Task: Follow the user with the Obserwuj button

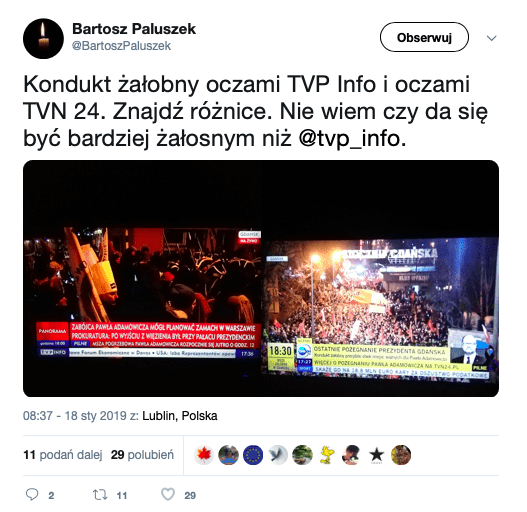Action: click(424, 37)
